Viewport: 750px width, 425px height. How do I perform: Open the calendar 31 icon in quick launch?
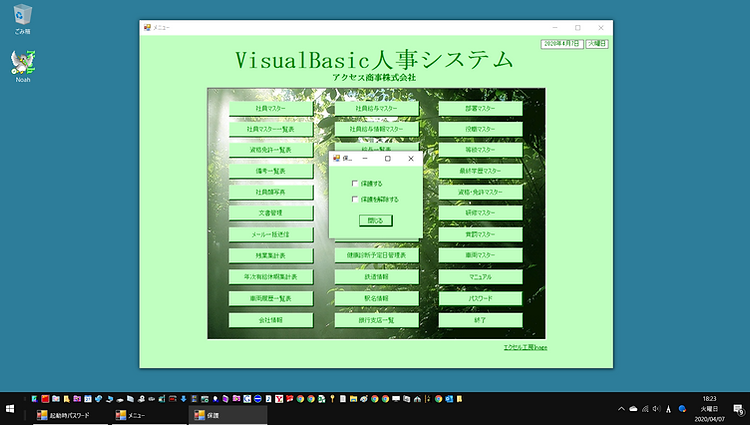point(88,399)
